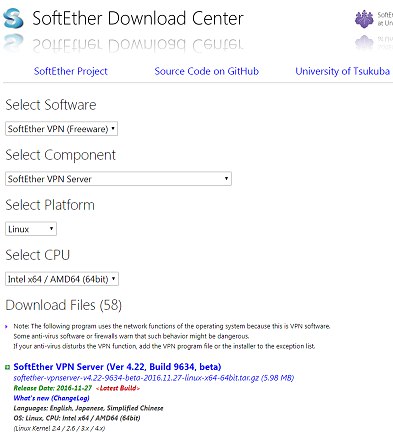The image size is (393, 443).
Task: Click the Latest Build red label
Action: point(118,388)
